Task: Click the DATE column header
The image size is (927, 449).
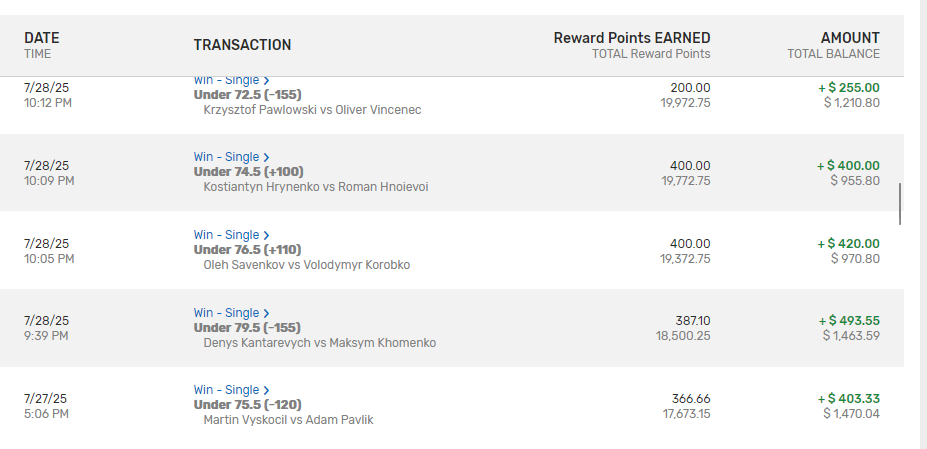Action: coord(41,38)
